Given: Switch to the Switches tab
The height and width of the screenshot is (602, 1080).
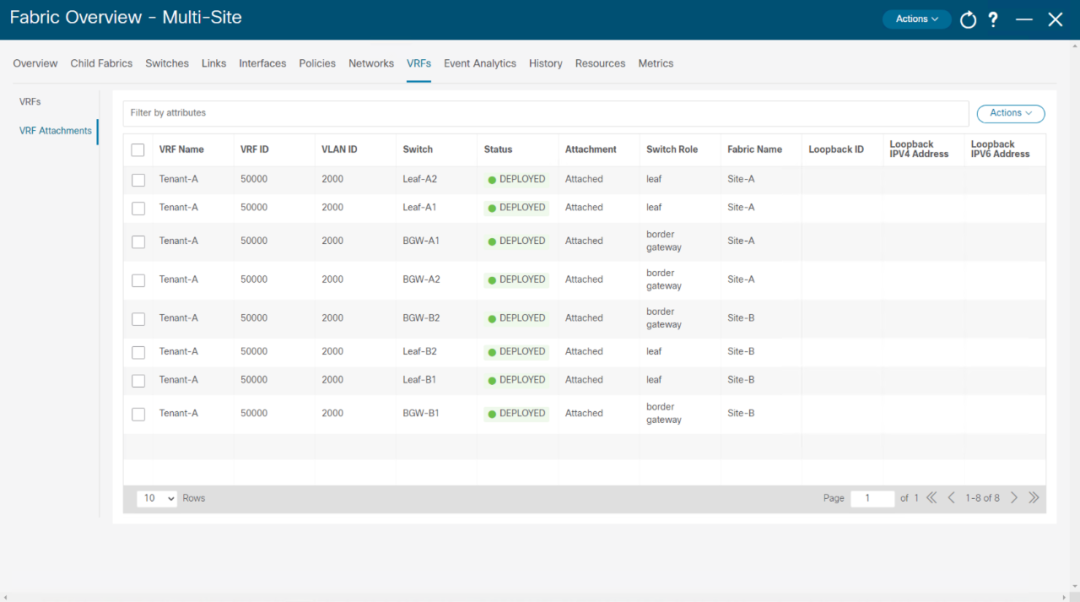Looking at the screenshot, I should click(x=167, y=63).
